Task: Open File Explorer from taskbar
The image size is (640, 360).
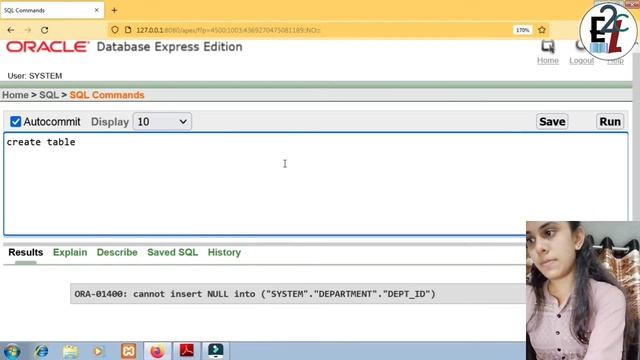Action: (x=71, y=351)
